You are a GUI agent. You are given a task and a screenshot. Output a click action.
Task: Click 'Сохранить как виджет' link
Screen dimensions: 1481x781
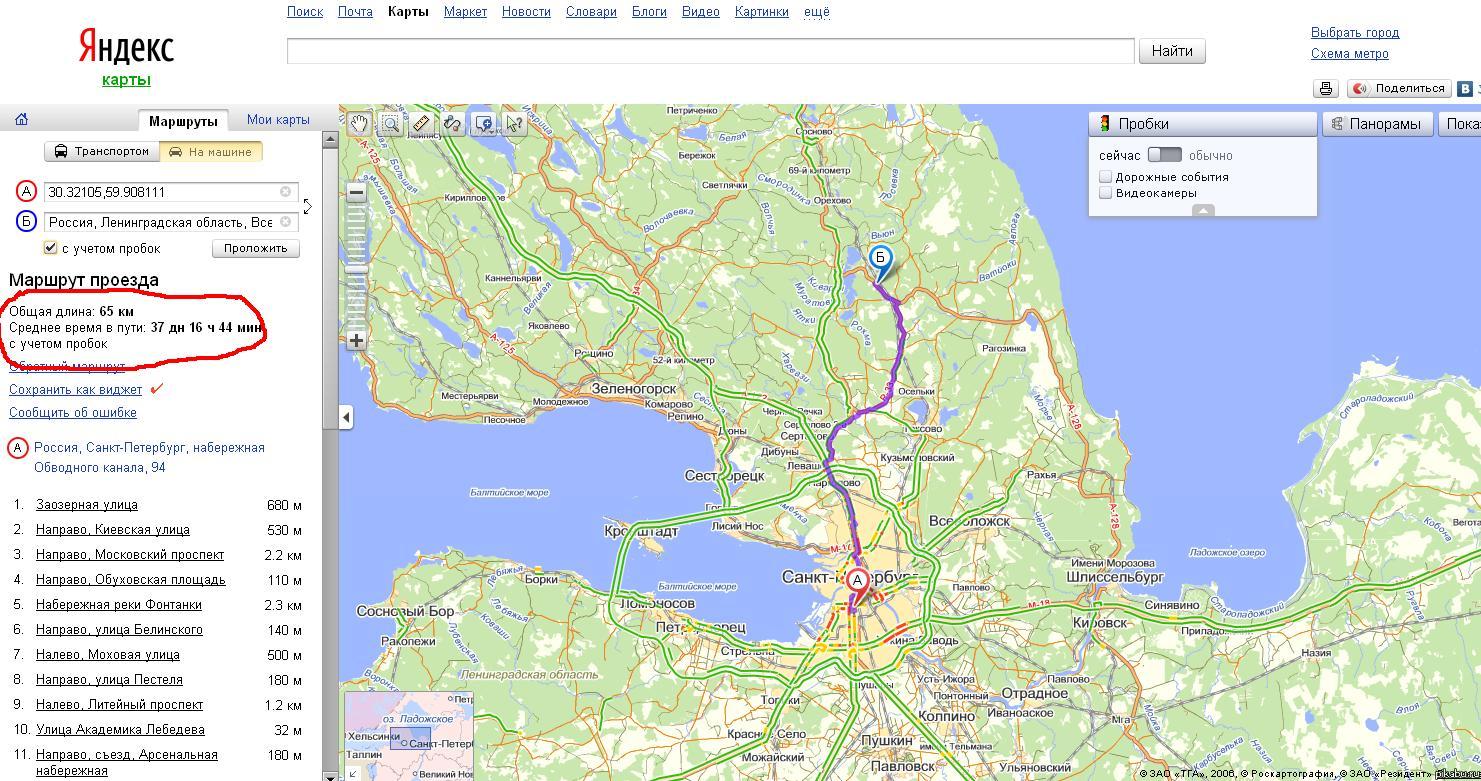coord(75,389)
